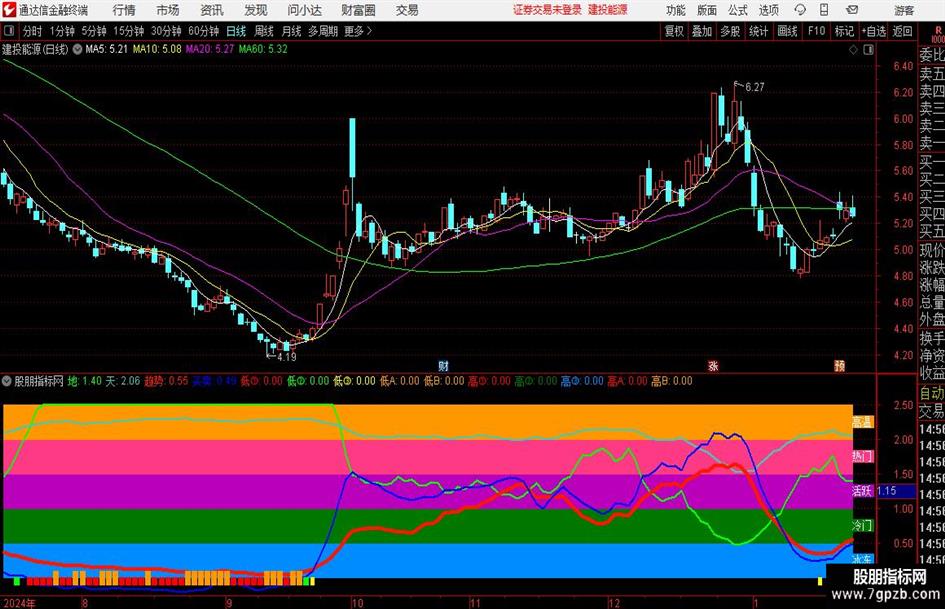
Task: Open F10 company info
Action: [x=817, y=31]
